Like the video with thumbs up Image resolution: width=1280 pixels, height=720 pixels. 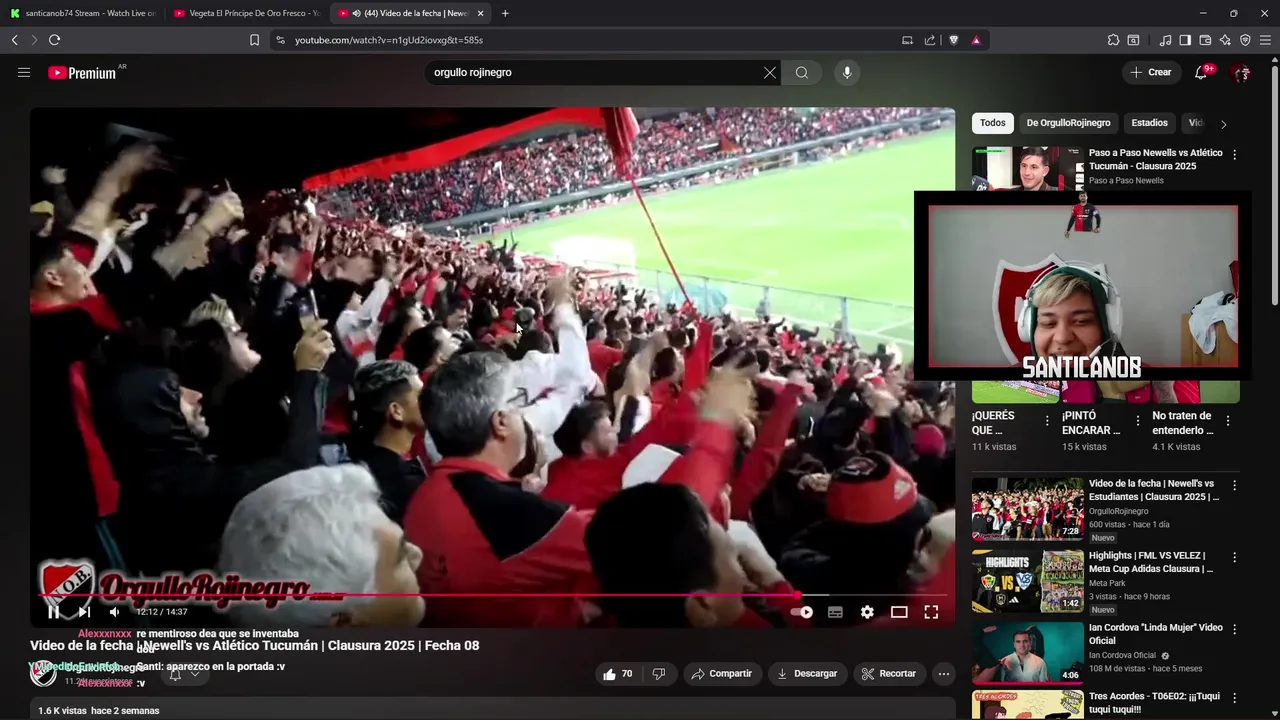[619, 674]
